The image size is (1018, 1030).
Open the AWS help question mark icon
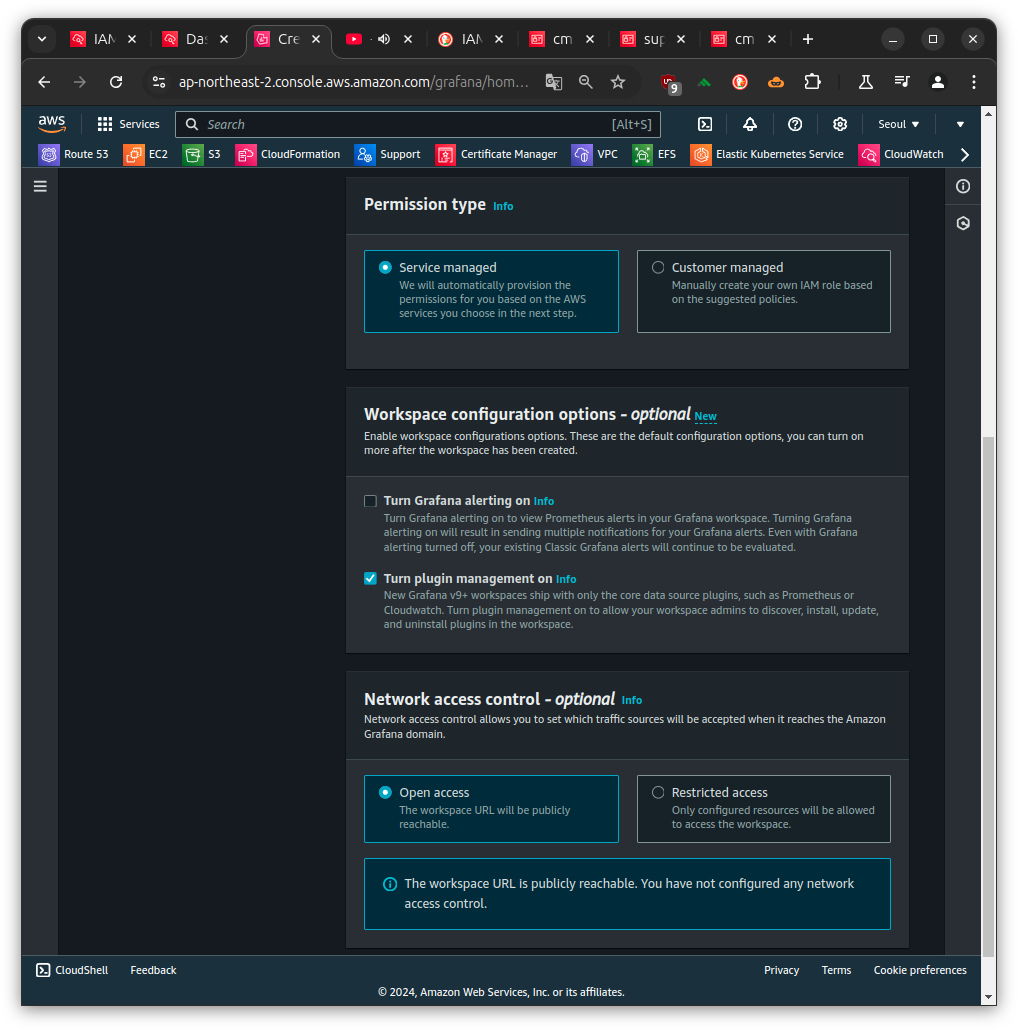click(x=795, y=124)
